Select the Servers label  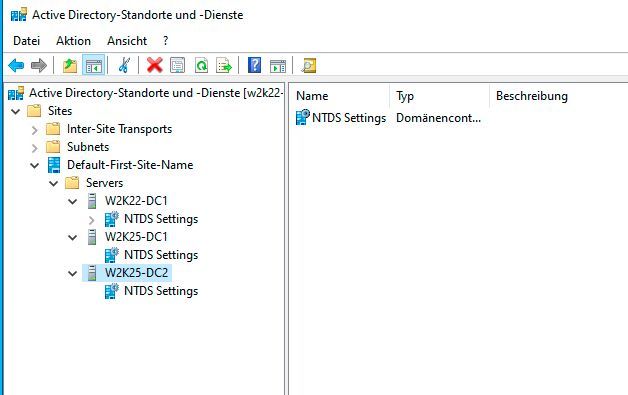(104, 183)
